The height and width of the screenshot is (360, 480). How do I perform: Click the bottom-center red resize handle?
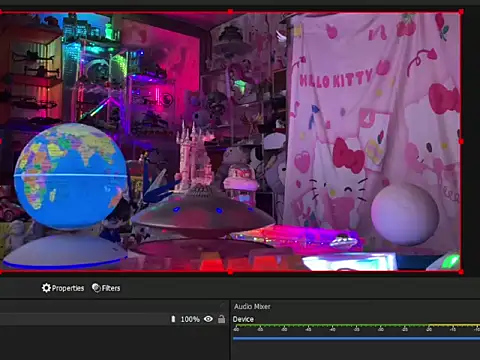(x=230, y=272)
